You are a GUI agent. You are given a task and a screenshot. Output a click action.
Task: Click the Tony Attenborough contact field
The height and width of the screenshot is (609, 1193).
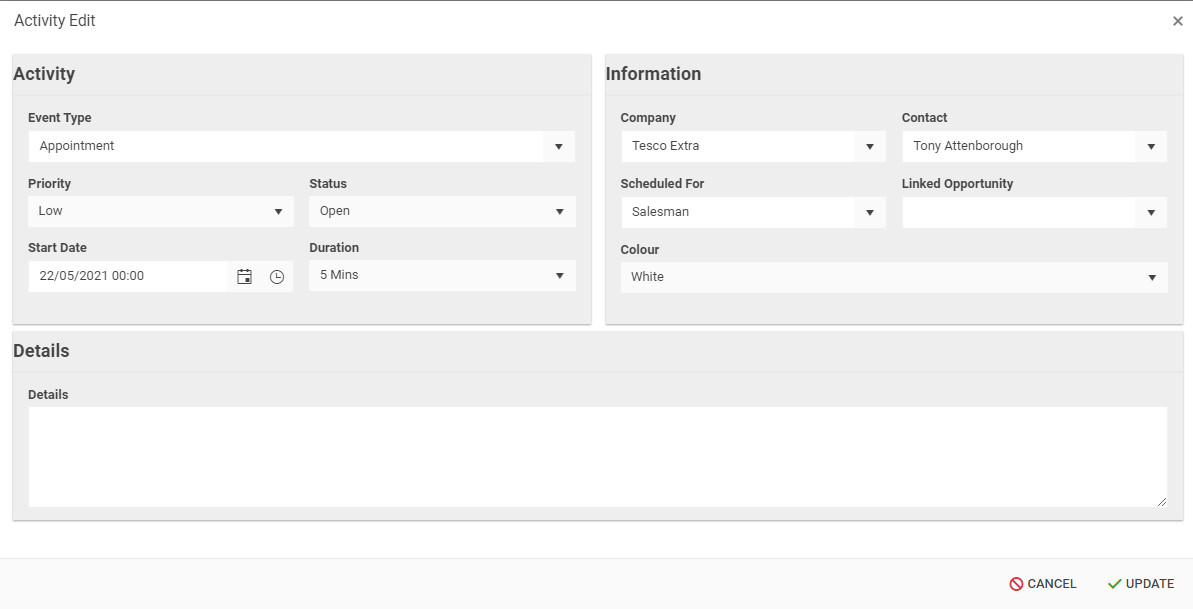[x=1018, y=146]
